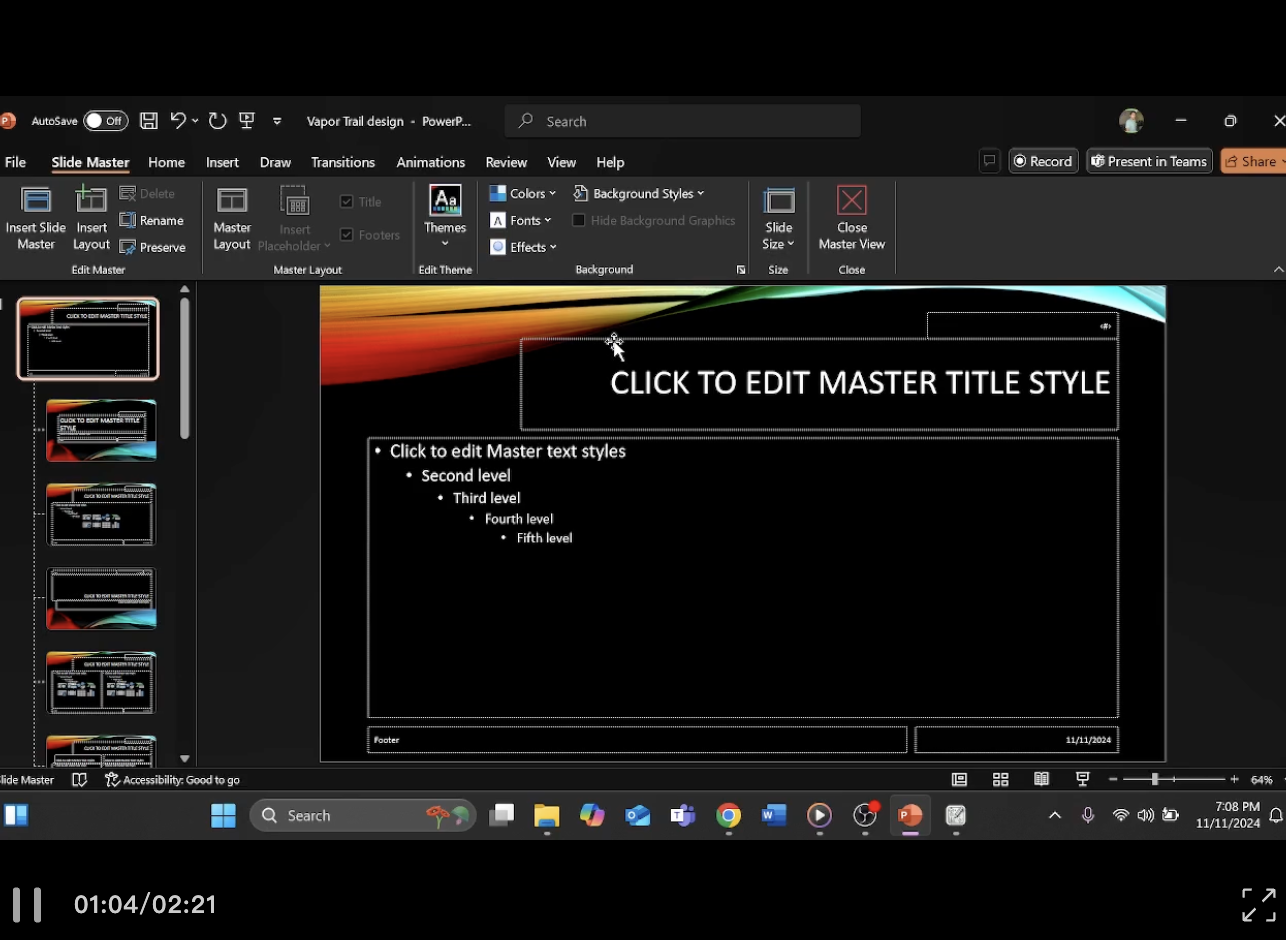1286x940 pixels.
Task: Open Google Chrome from taskbar
Action: click(x=728, y=816)
